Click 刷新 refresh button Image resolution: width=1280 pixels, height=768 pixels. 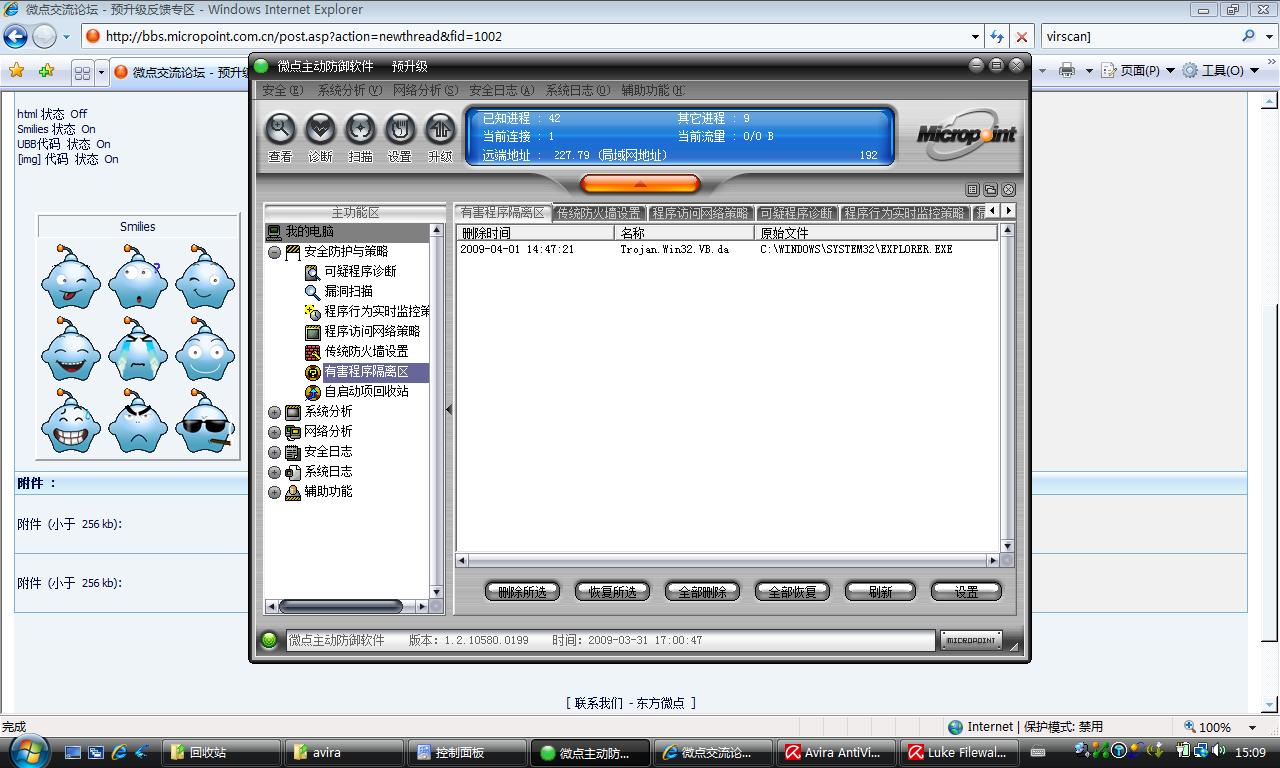pos(880,592)
